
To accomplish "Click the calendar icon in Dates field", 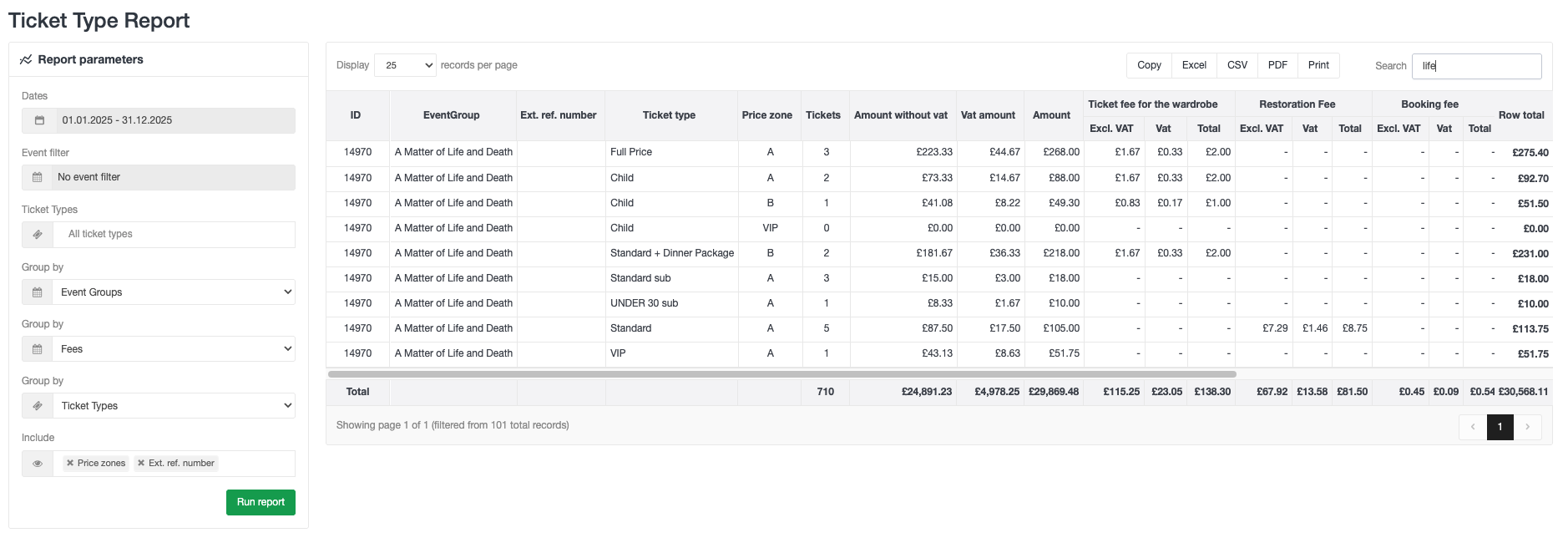I will click(39, 120).
